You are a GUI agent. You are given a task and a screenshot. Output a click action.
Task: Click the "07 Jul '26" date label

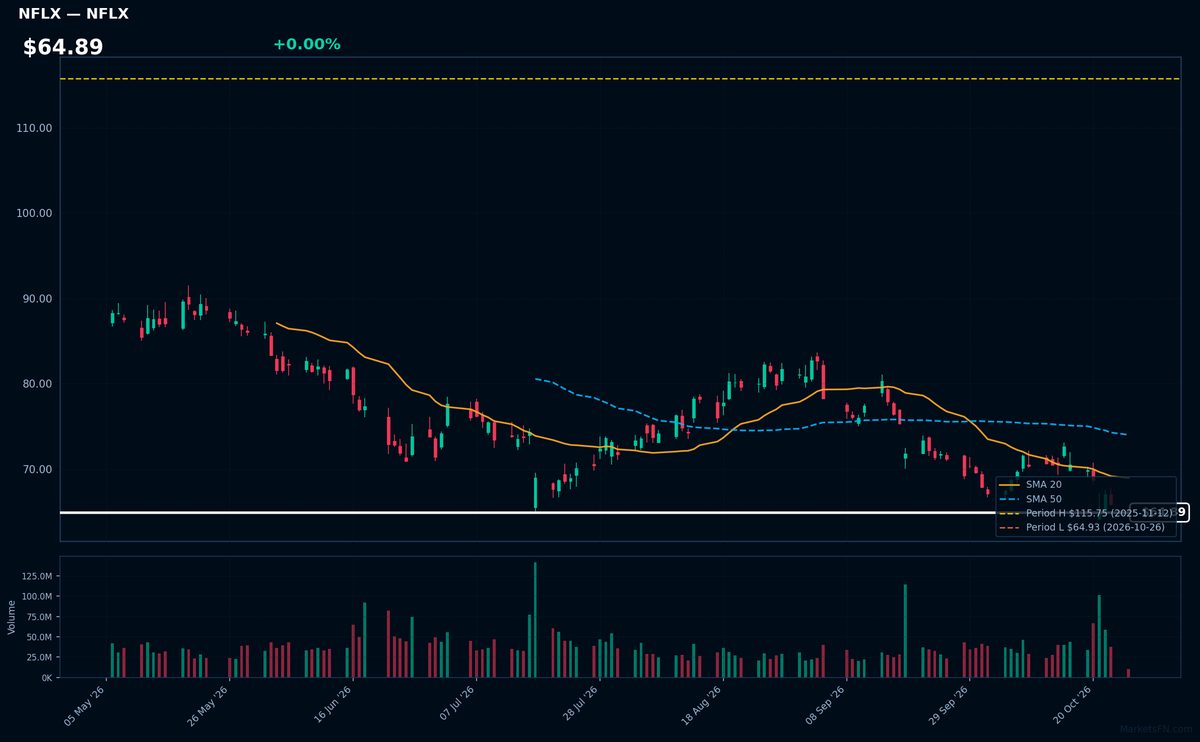(x=455, y=706)
